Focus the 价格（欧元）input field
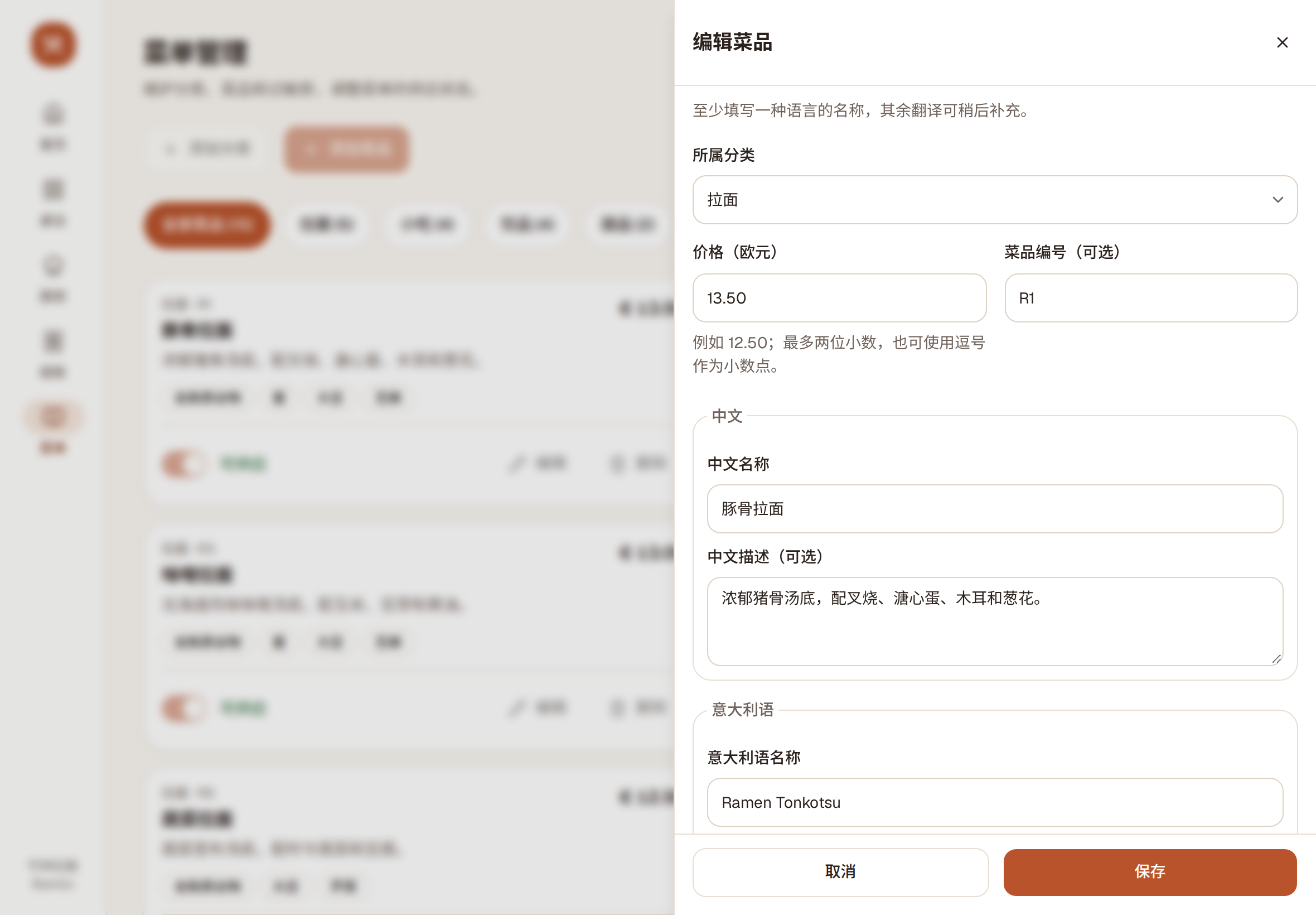The image size is (1316, 915). pos(839,298)
